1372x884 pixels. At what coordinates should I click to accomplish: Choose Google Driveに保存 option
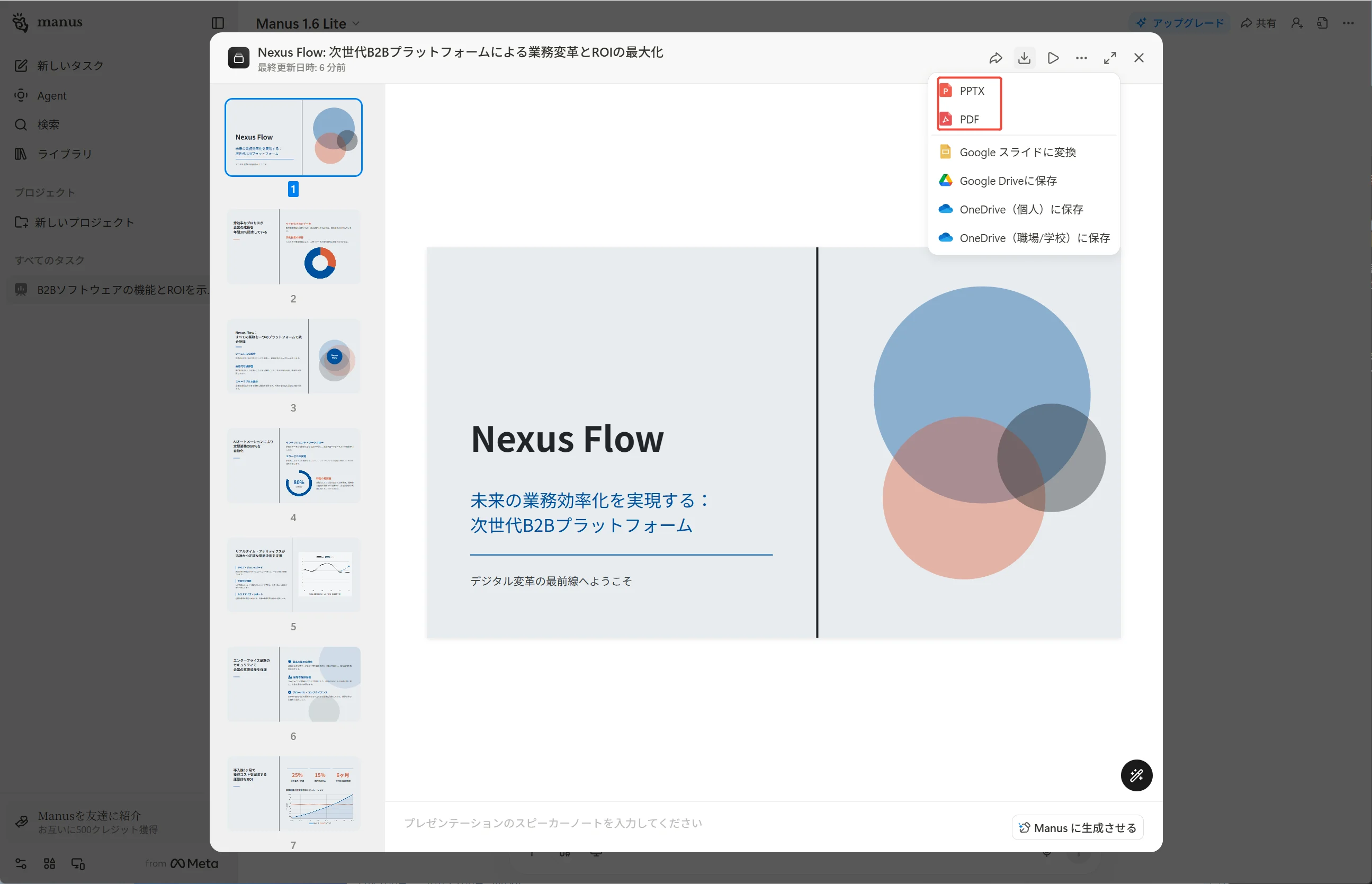tap(1008, 181)
